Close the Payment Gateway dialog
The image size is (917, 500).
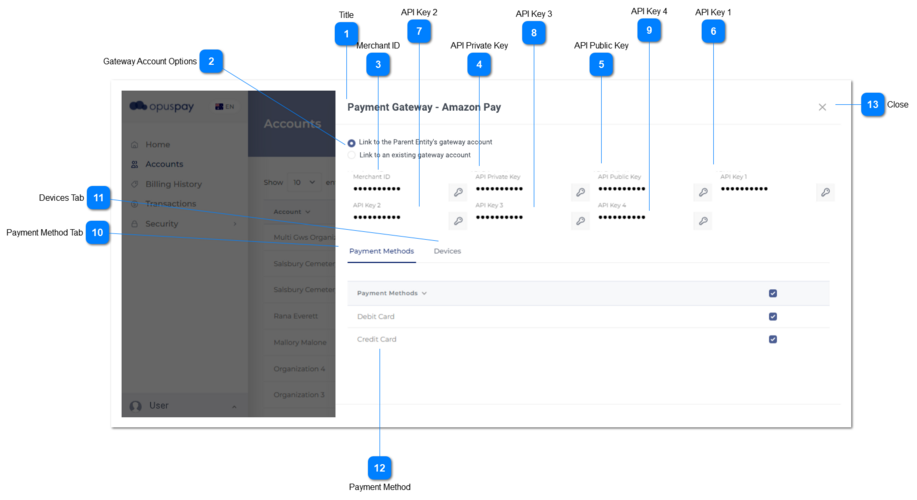[822, 107]
